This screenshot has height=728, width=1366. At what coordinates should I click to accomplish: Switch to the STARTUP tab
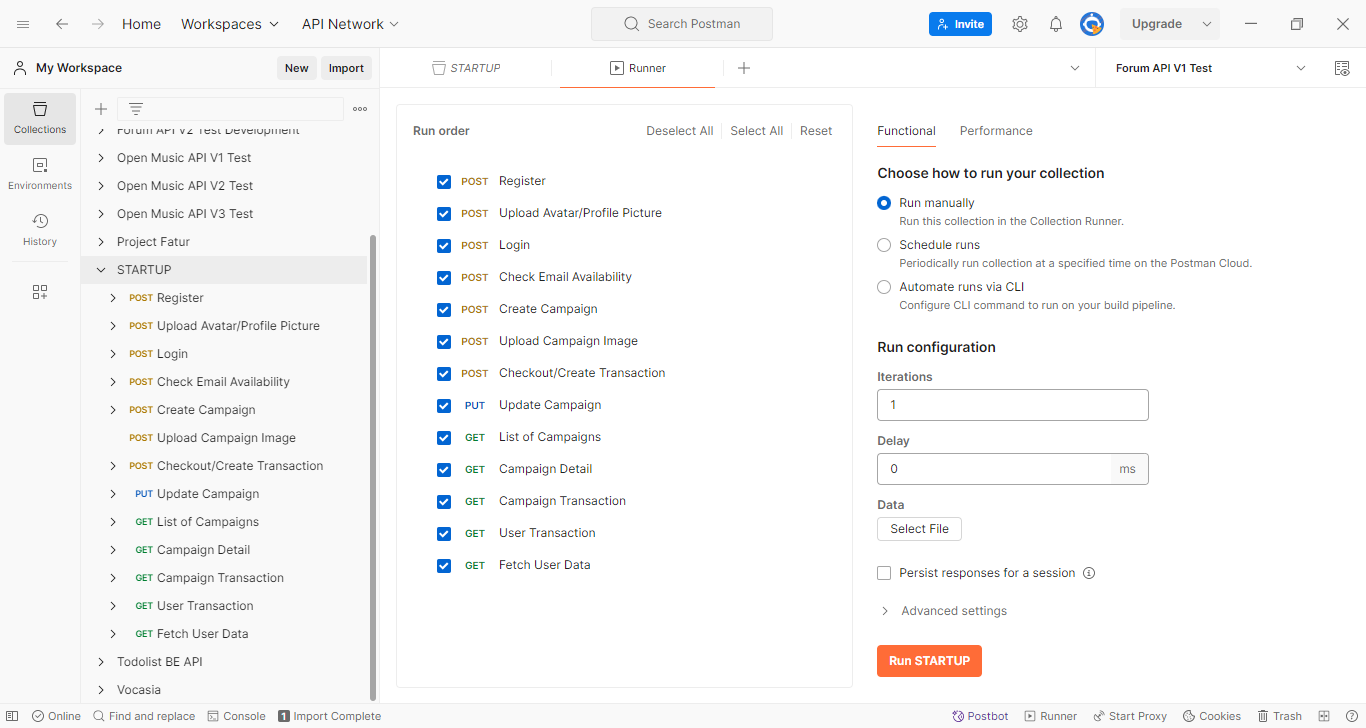pyautogui.click(x=466, y=68)
